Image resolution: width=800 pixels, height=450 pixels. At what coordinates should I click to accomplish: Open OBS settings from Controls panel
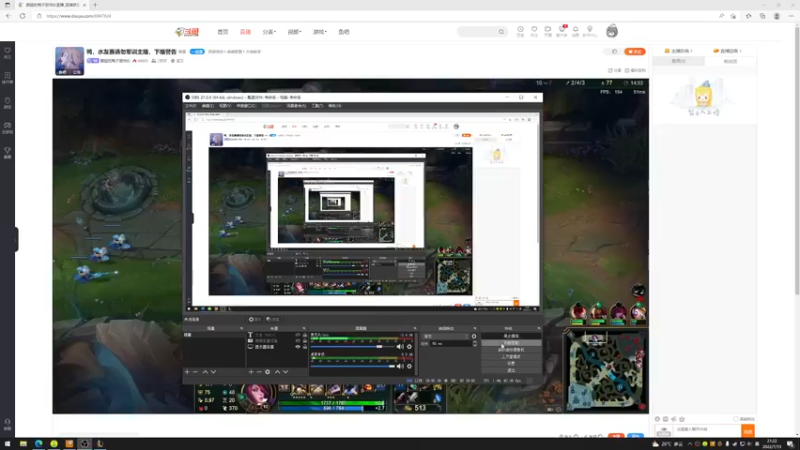pyautogui.click(x=511, y=363)
